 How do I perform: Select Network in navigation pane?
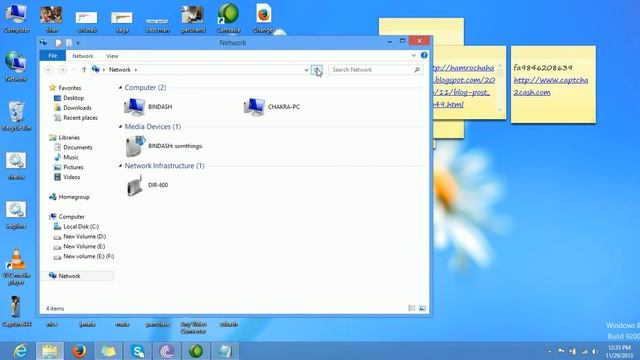pos(77,276)
